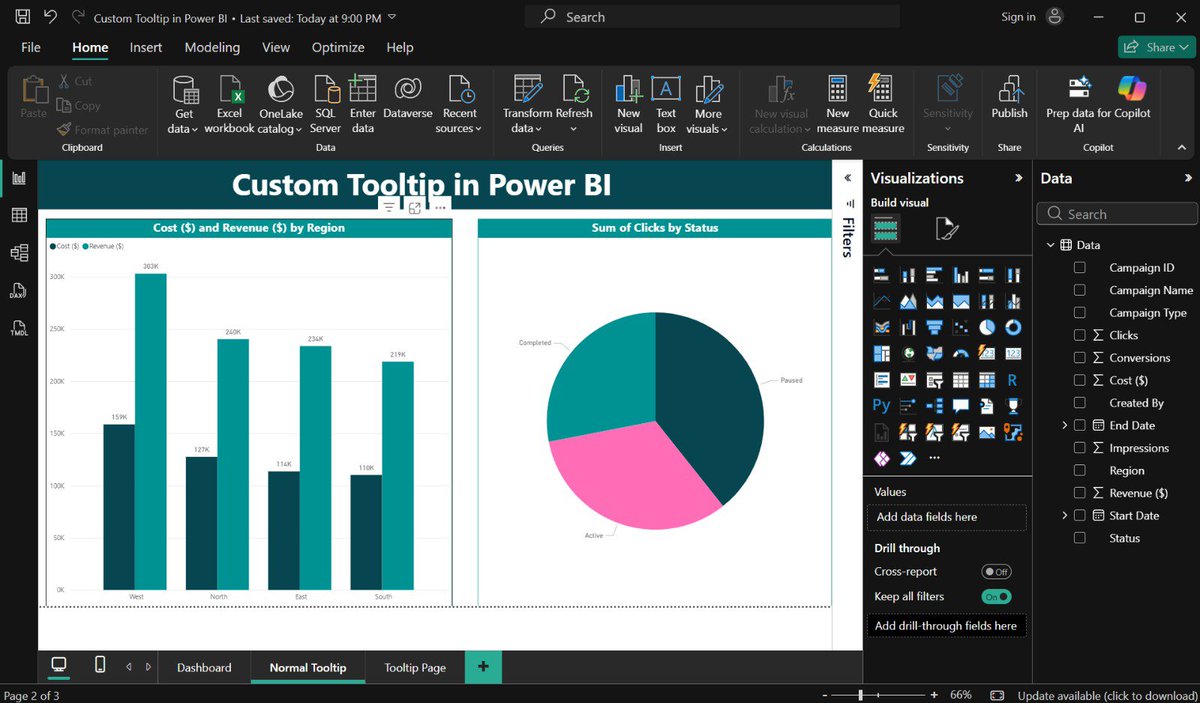The width and height of the screenshot is (1200, 703).
Task: Collapse the Visualizations pane chevron
Action: pos(1019,178)
